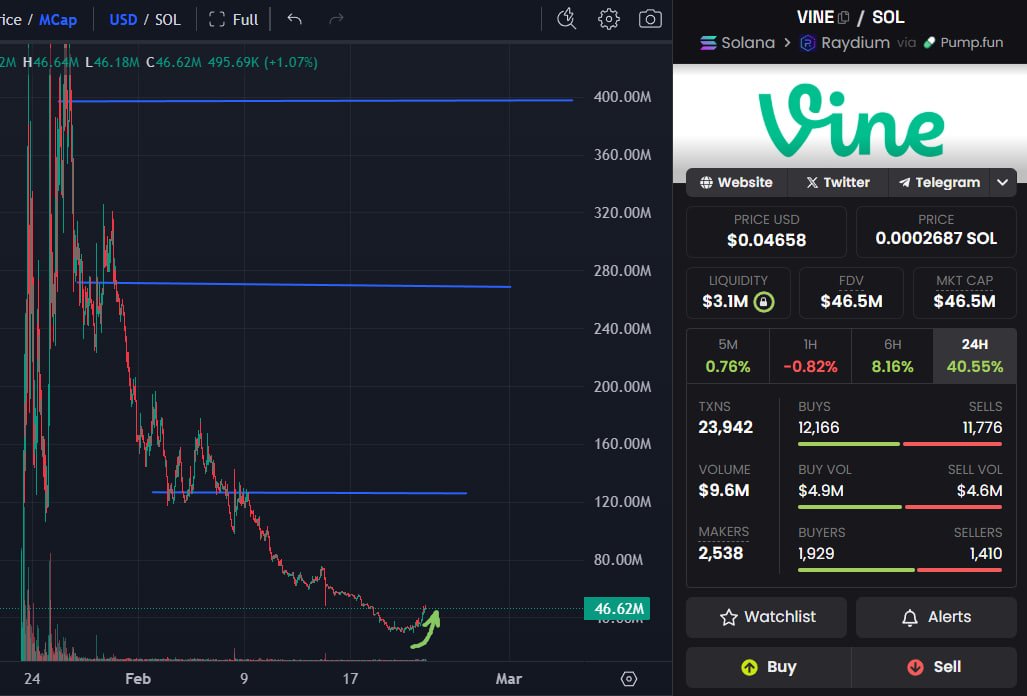Click the Website globe icon
Viewport: 1027px width, 696px height.
click(x=706, y=183)
